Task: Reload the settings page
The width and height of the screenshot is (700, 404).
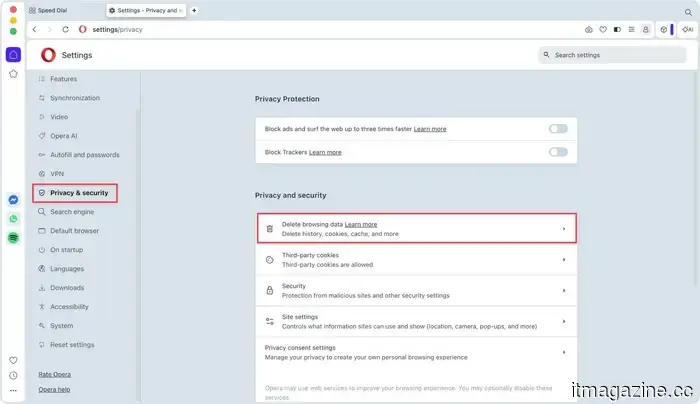Action: tap(66, 29)
